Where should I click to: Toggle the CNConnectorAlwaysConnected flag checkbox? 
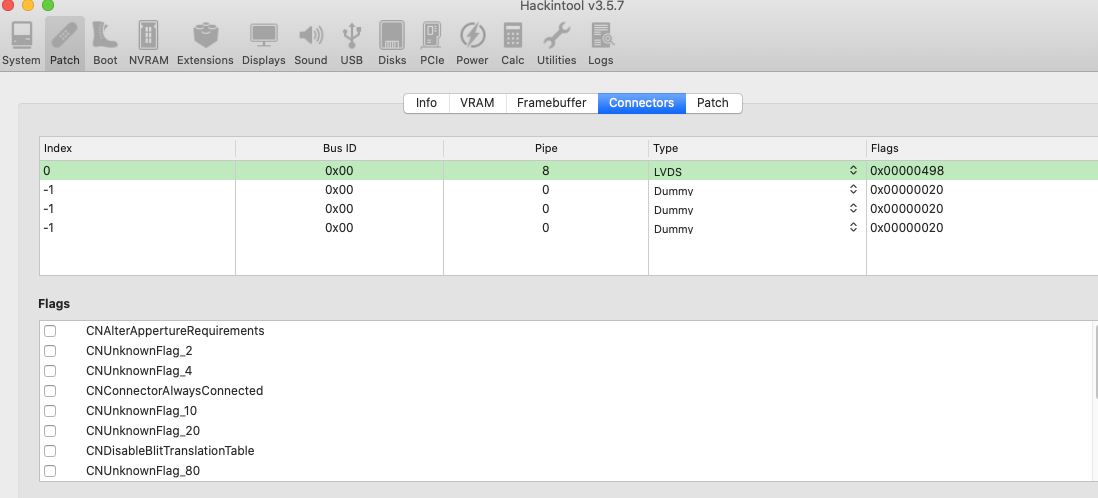[x=50, y=391]
